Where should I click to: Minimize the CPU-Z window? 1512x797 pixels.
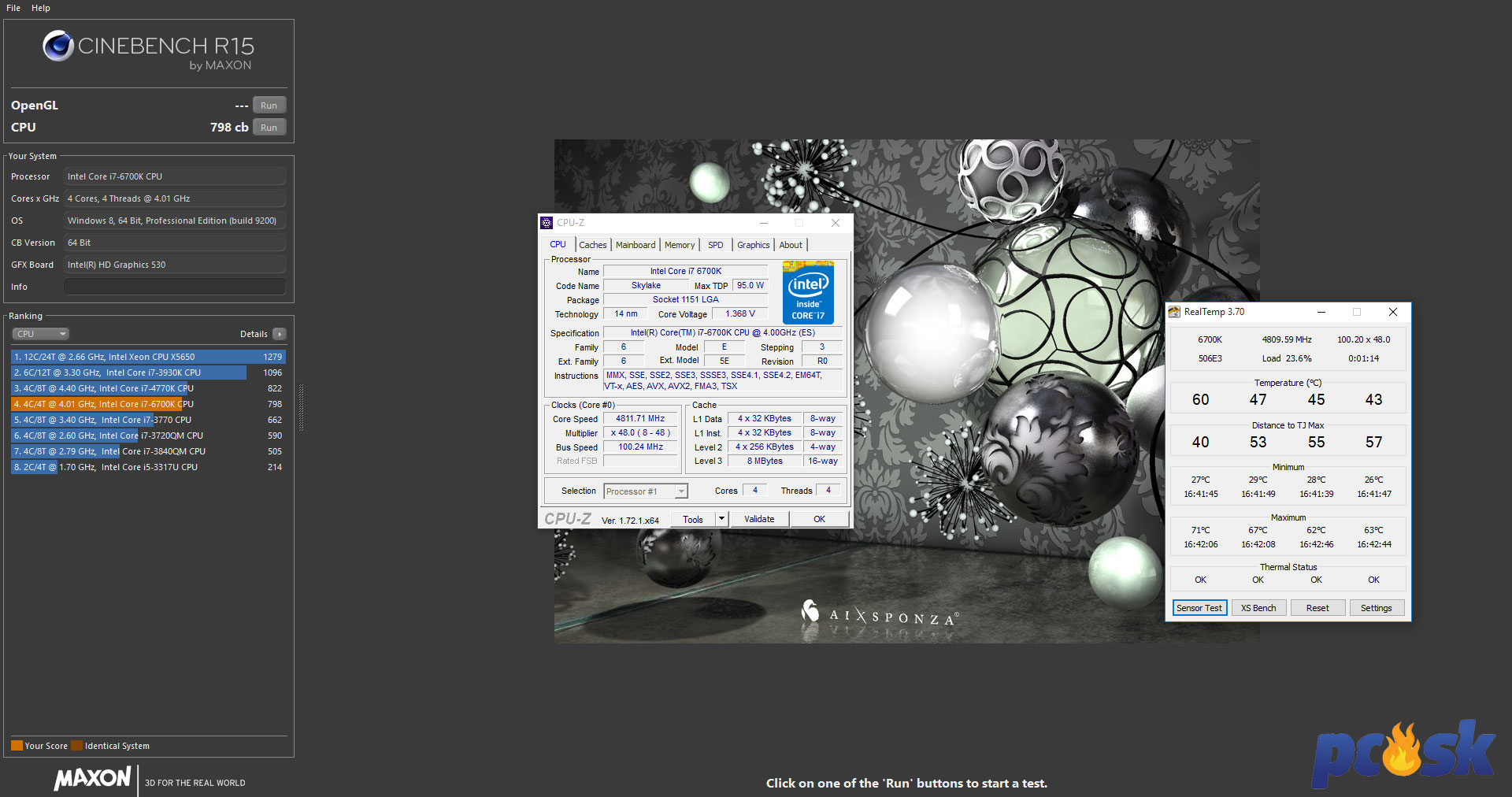pos(764,223)
